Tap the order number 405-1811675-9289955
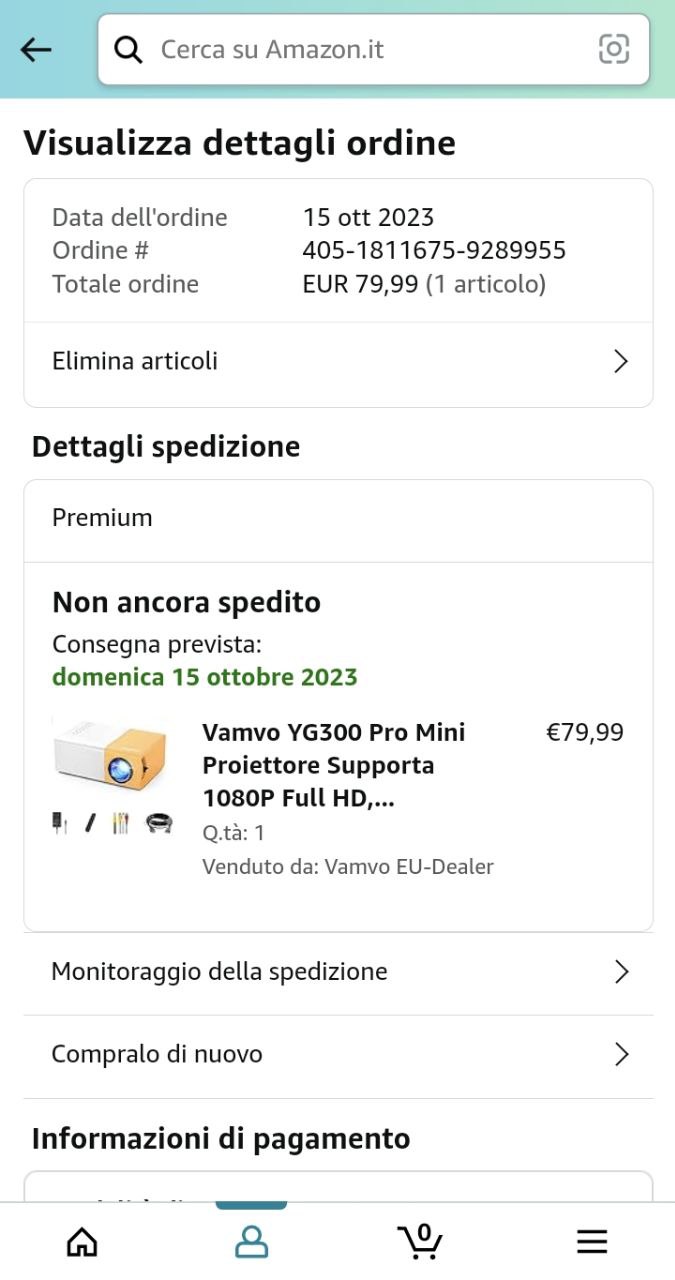Screen dimensions: 675x1280 [x=434, y=250]
